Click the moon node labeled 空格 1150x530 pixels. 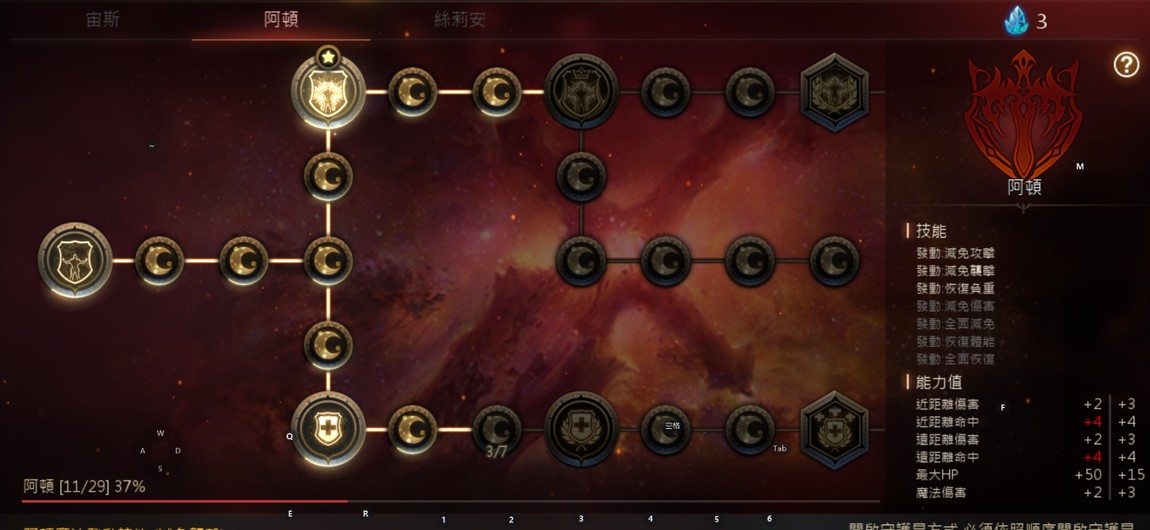coord(665,430)
